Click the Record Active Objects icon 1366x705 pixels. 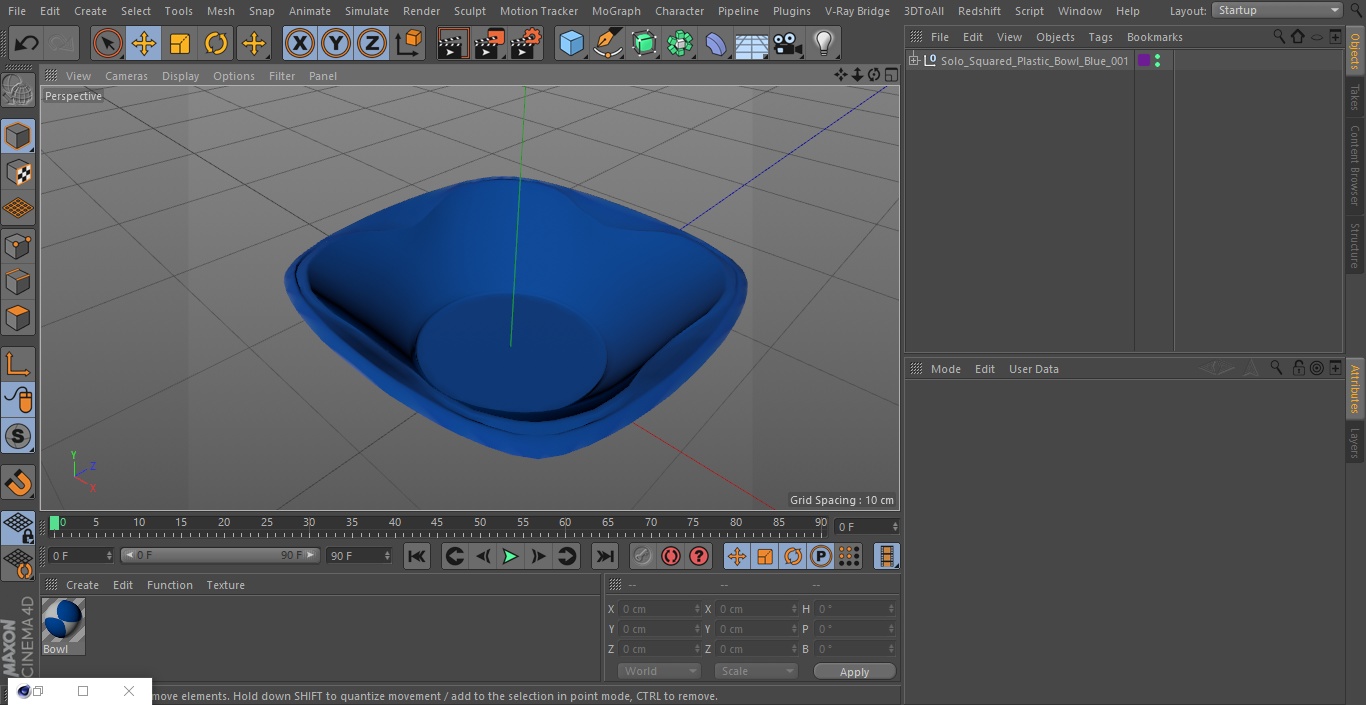click(x=643, y=556)
